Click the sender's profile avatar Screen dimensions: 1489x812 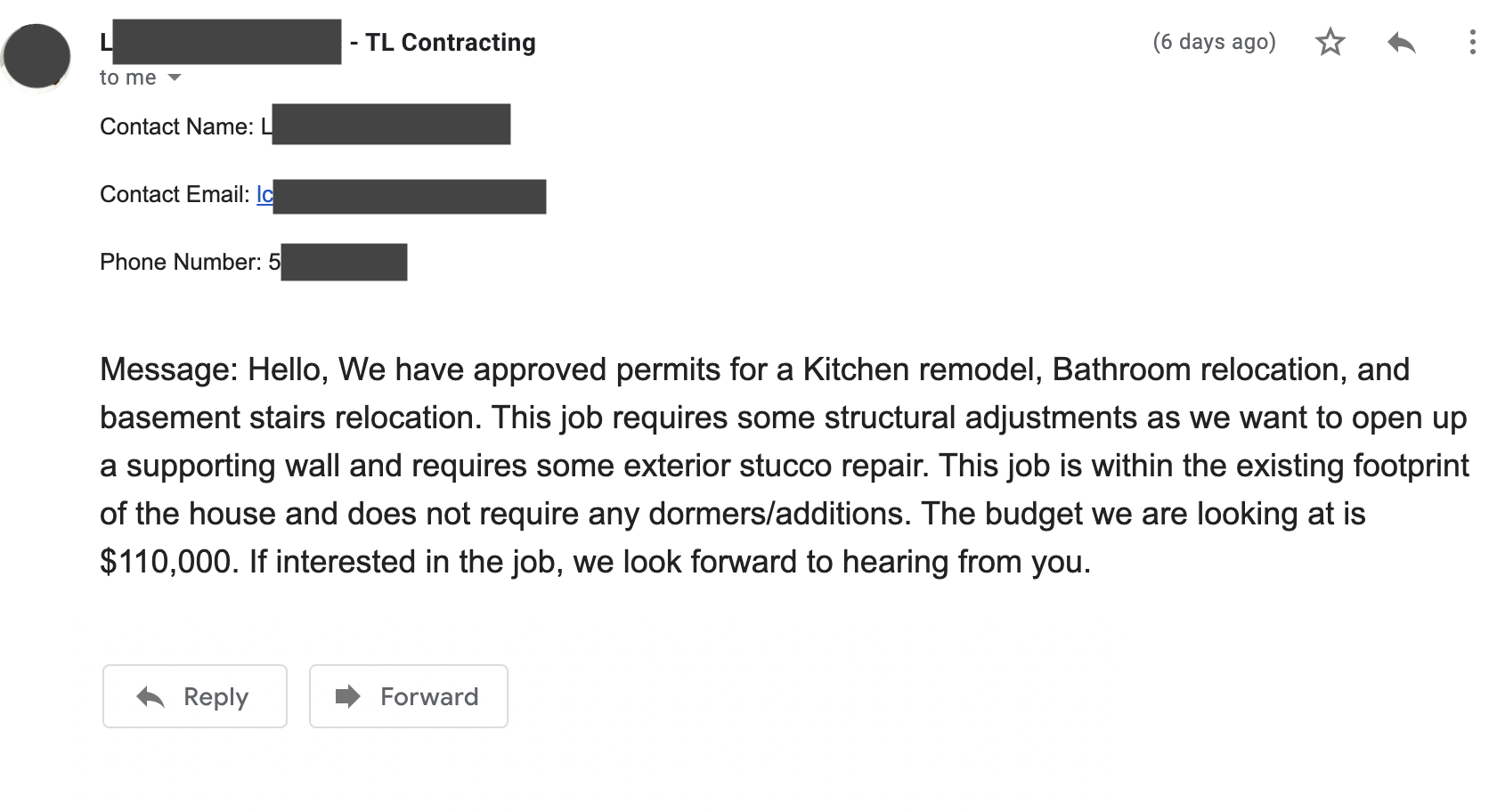pyautogui.click(x=37, y=56)
